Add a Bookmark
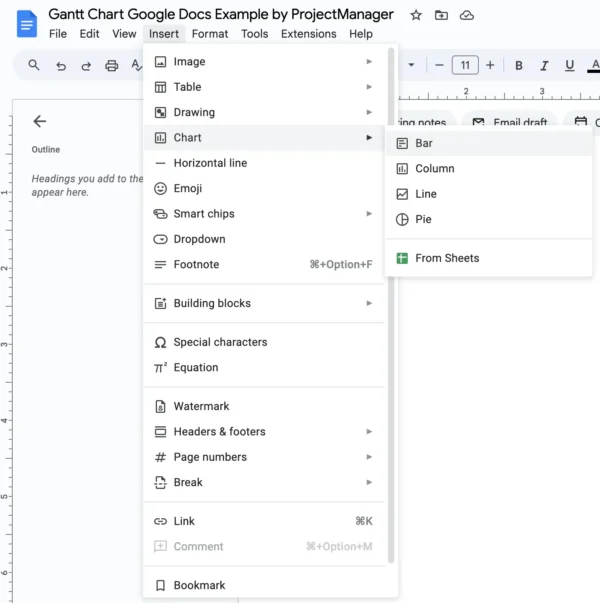Screen dimensions: 600x603 coord(264,585)
